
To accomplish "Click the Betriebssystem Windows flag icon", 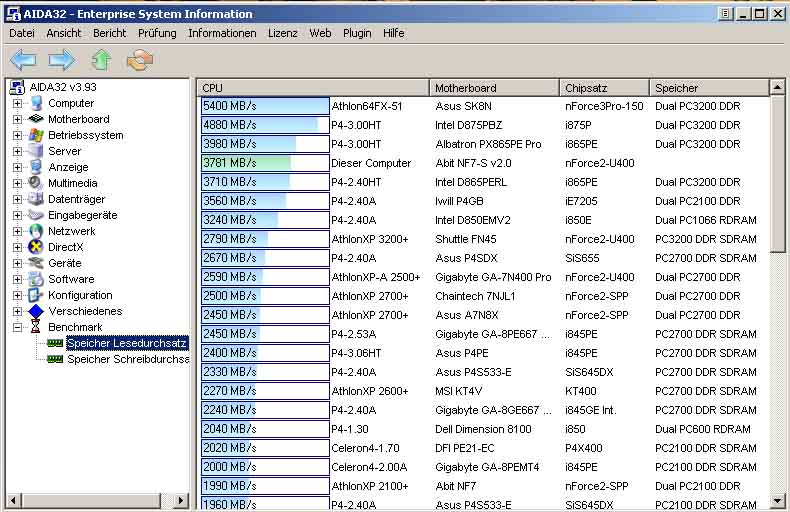I will click(36, 135).
